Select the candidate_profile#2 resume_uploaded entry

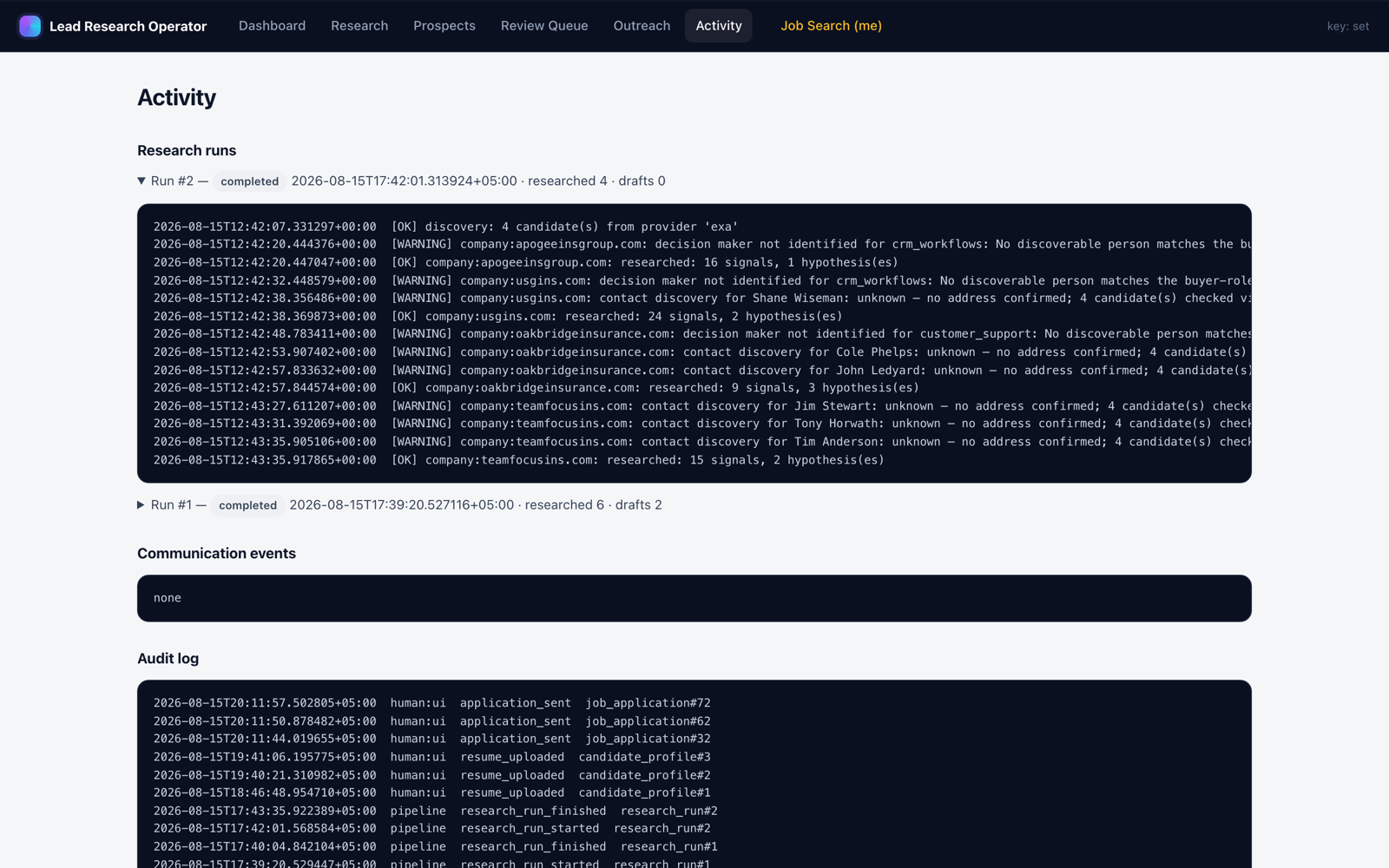[x=431, y=775]
